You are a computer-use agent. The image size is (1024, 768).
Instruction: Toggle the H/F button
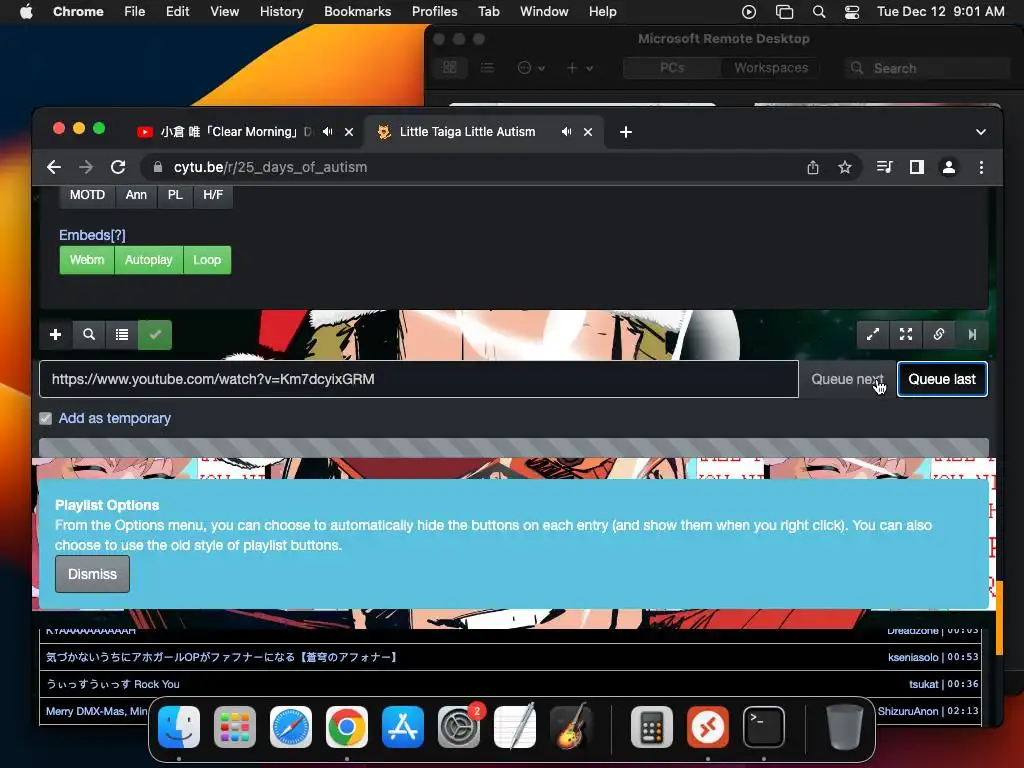click(213, 195)
